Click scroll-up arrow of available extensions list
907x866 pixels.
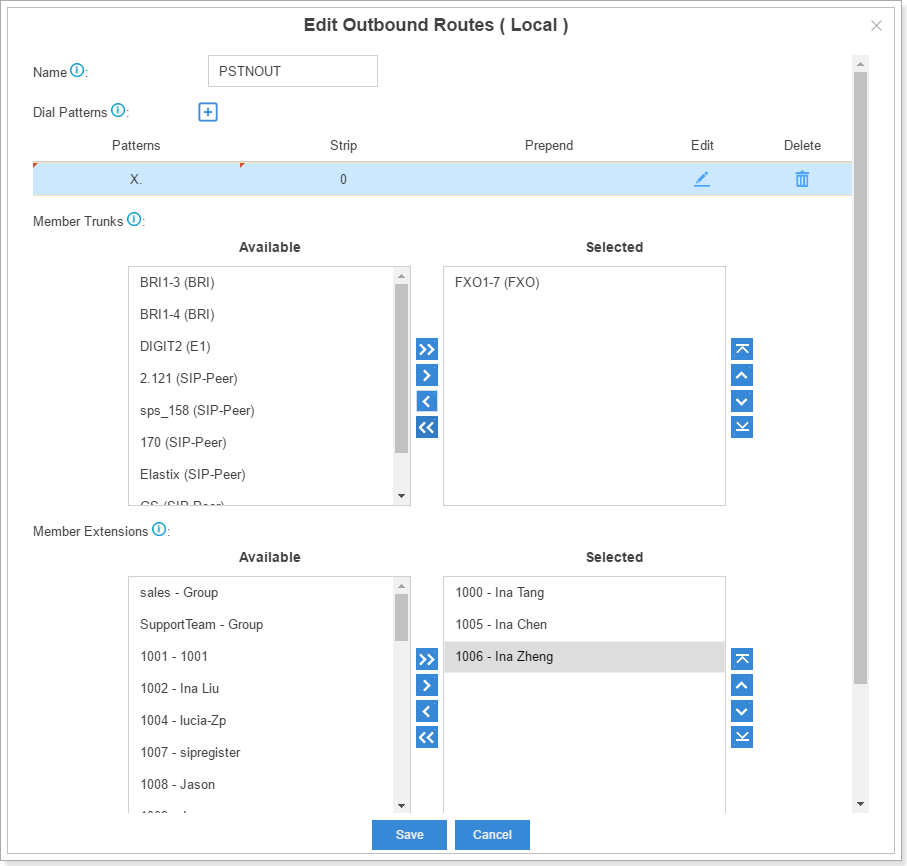[x=401, y=586]
